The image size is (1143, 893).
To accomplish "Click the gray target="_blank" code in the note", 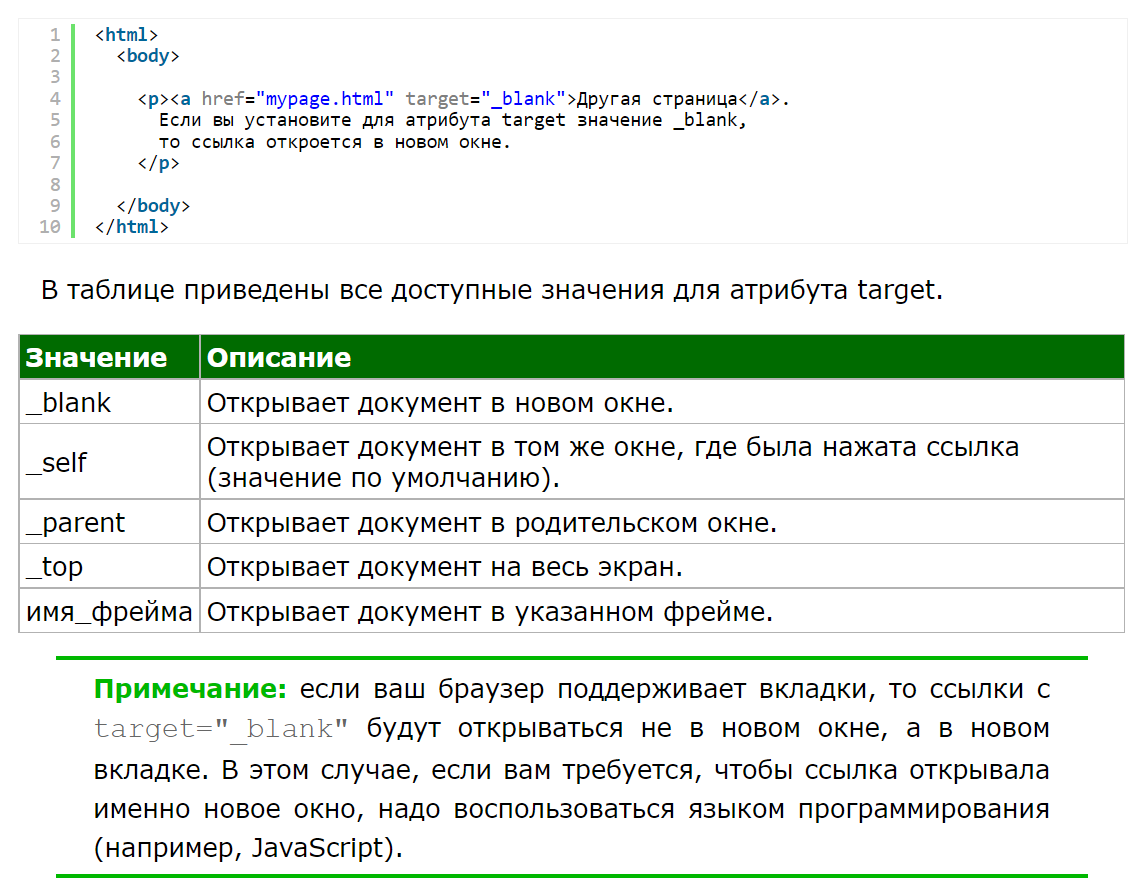I will [x=221, y=728].
